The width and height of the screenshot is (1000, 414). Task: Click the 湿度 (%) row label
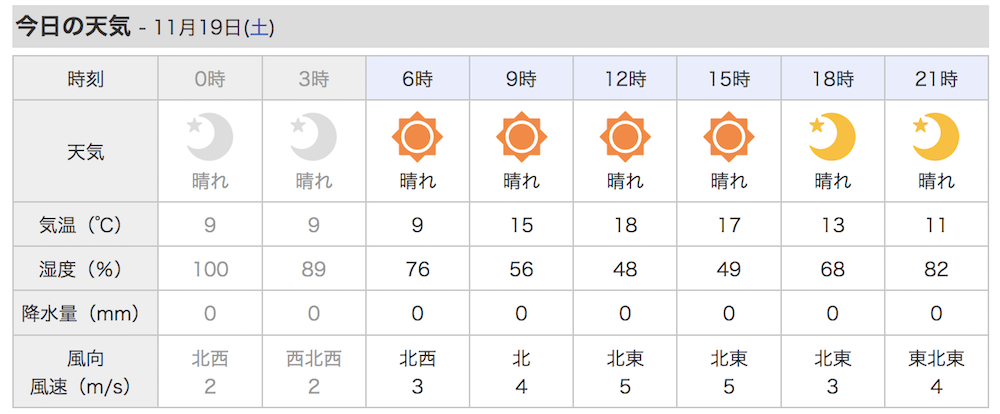click(x=85, y=269)
